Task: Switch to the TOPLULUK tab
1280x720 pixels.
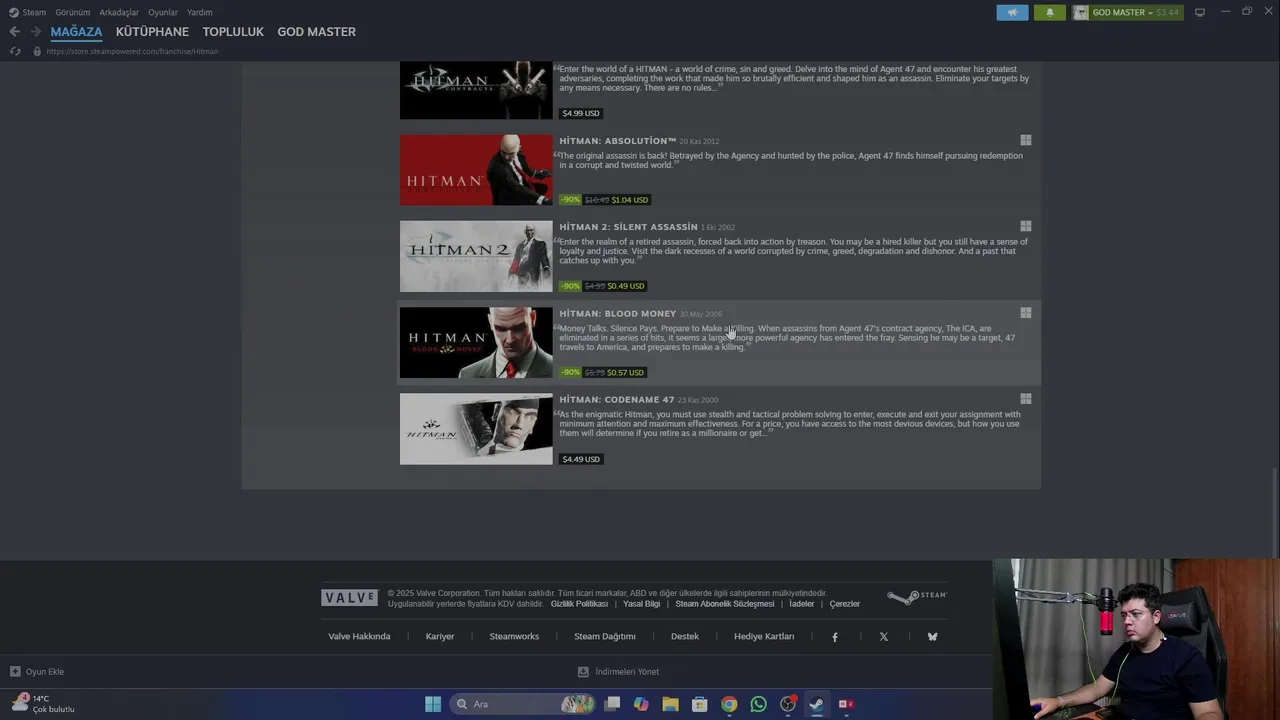Action: click(x=233, y=32)
